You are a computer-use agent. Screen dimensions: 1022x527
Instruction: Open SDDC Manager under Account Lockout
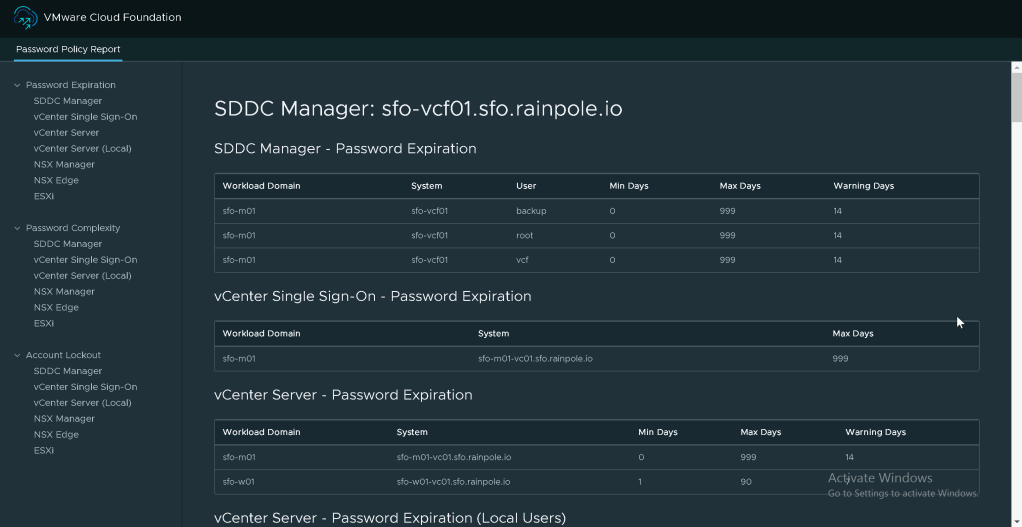click(67, 371)
